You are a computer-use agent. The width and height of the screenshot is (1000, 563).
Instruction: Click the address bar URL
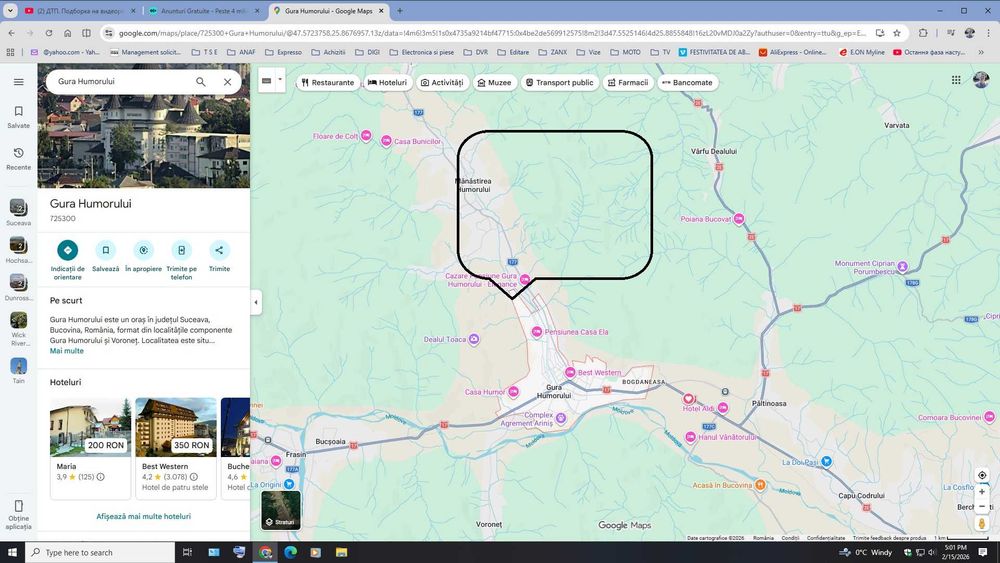pyautogui.click(x=492, y=33)
